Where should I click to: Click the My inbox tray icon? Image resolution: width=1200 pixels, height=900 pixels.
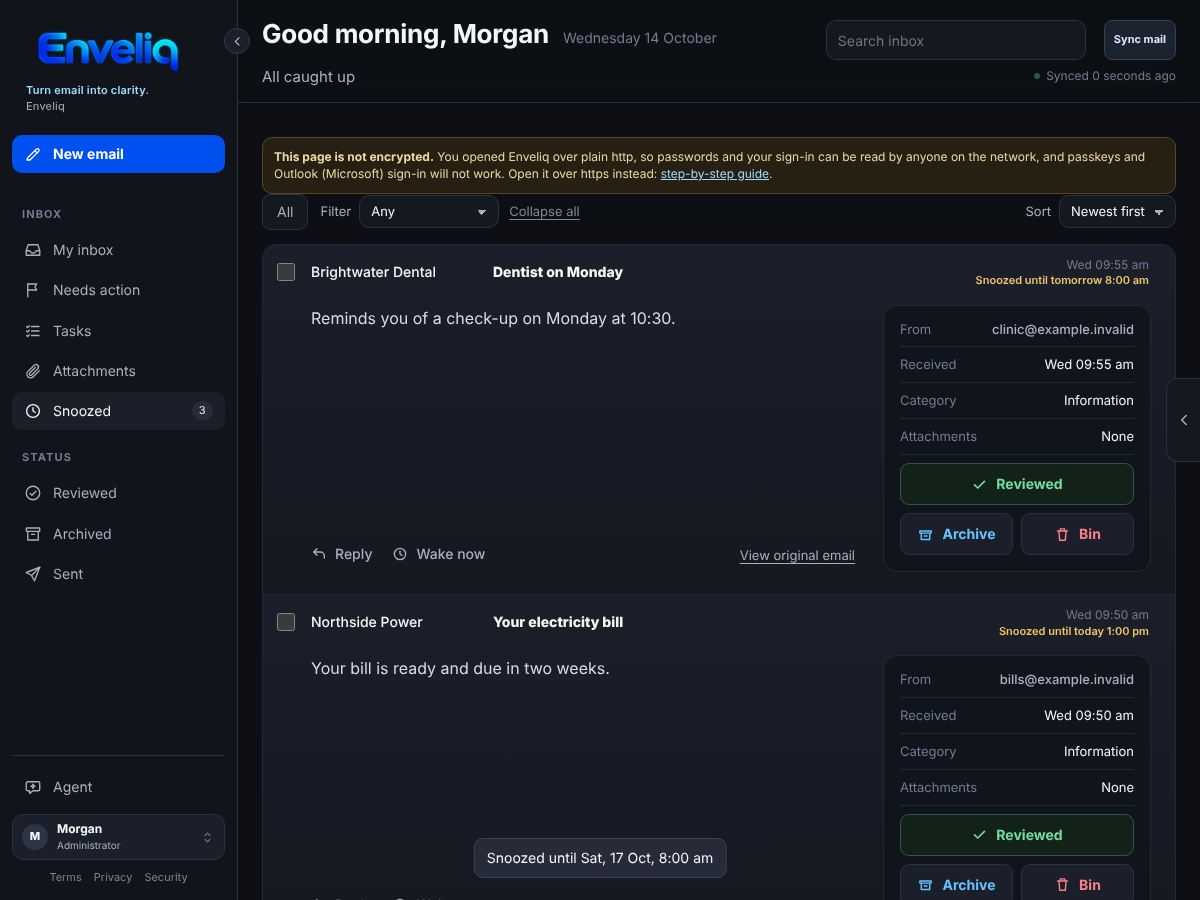33,250
